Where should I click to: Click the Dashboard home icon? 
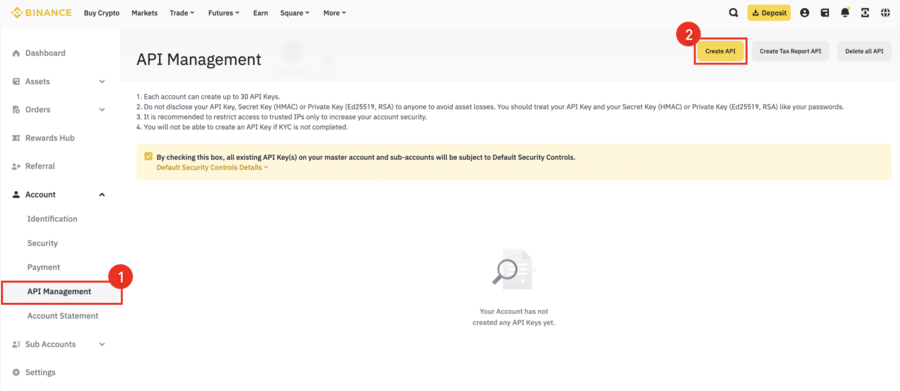coord(16,53)
